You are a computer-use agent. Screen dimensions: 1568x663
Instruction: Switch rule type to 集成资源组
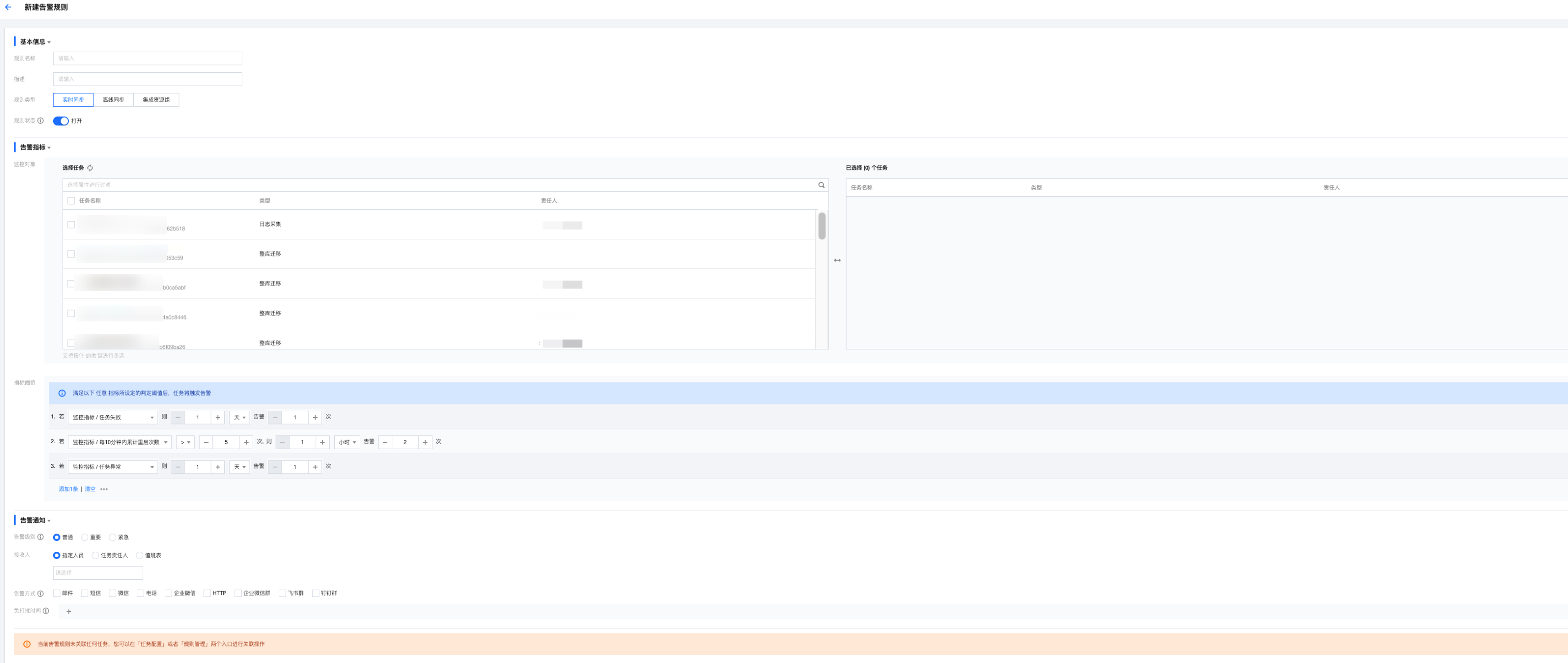click(157, 100)
